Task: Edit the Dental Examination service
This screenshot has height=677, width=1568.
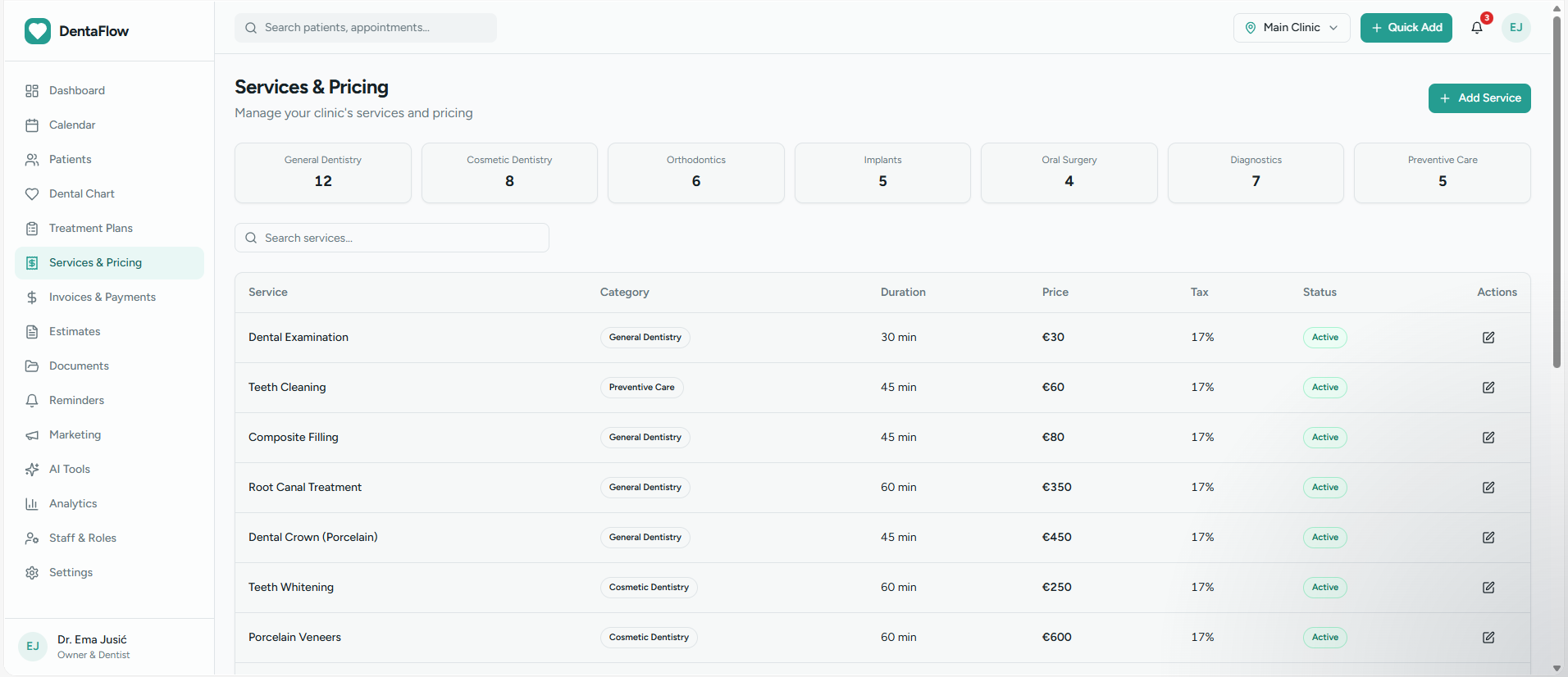Action: pyautogui.click(x=1488, y=338)
